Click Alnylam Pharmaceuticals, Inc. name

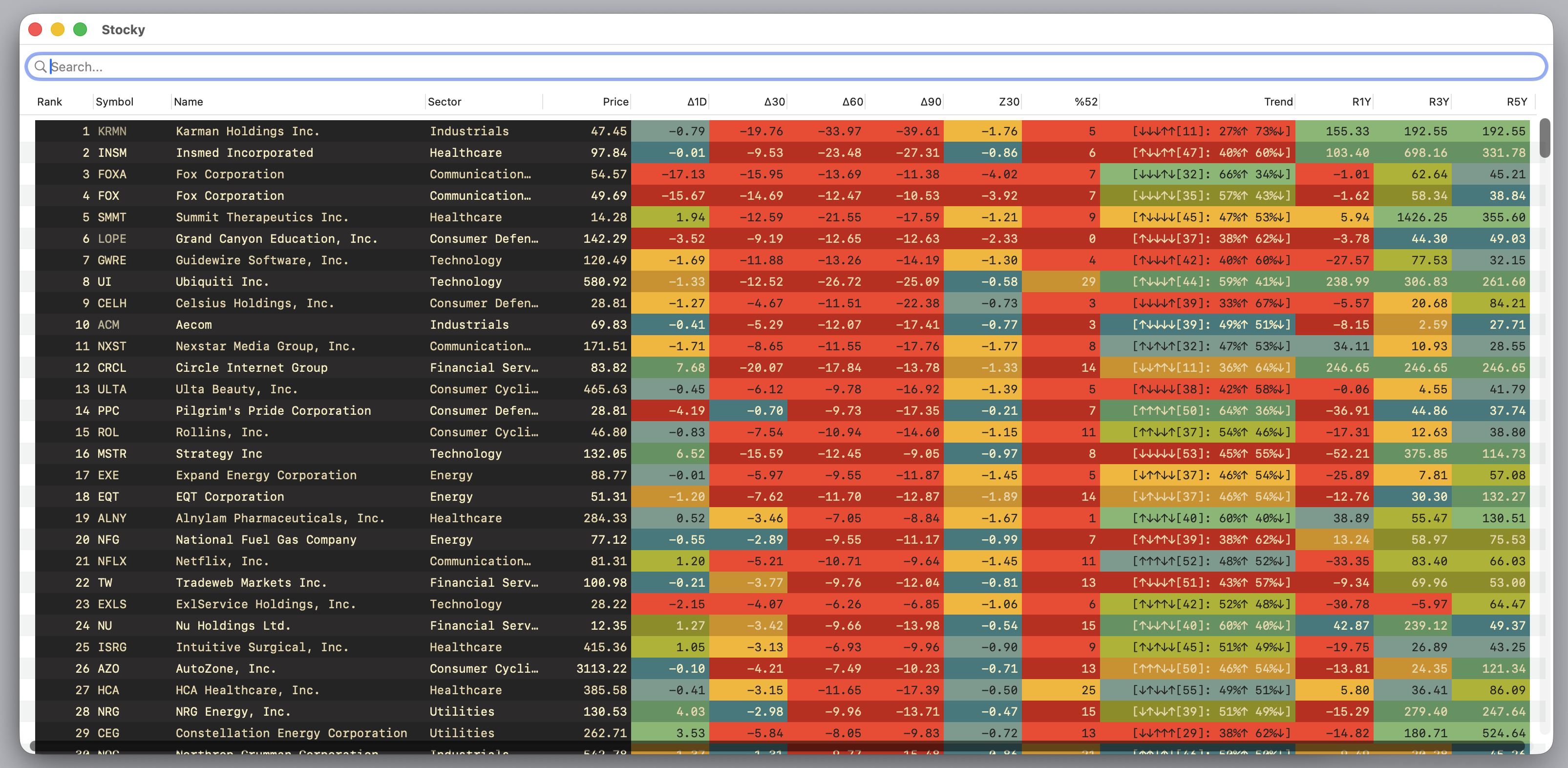(x=280, y=518)
